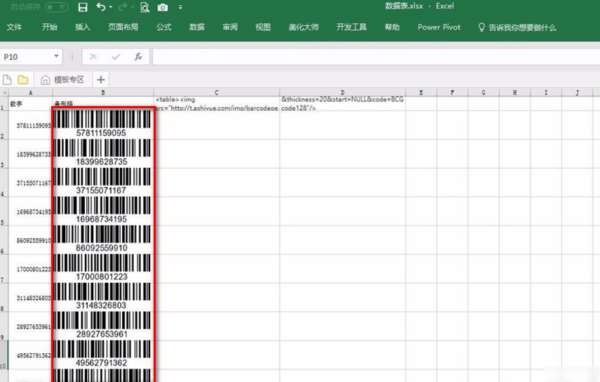Click the Undo arrow icon
This screenshot has width=600, height=382.
click(x=101, y=7)
